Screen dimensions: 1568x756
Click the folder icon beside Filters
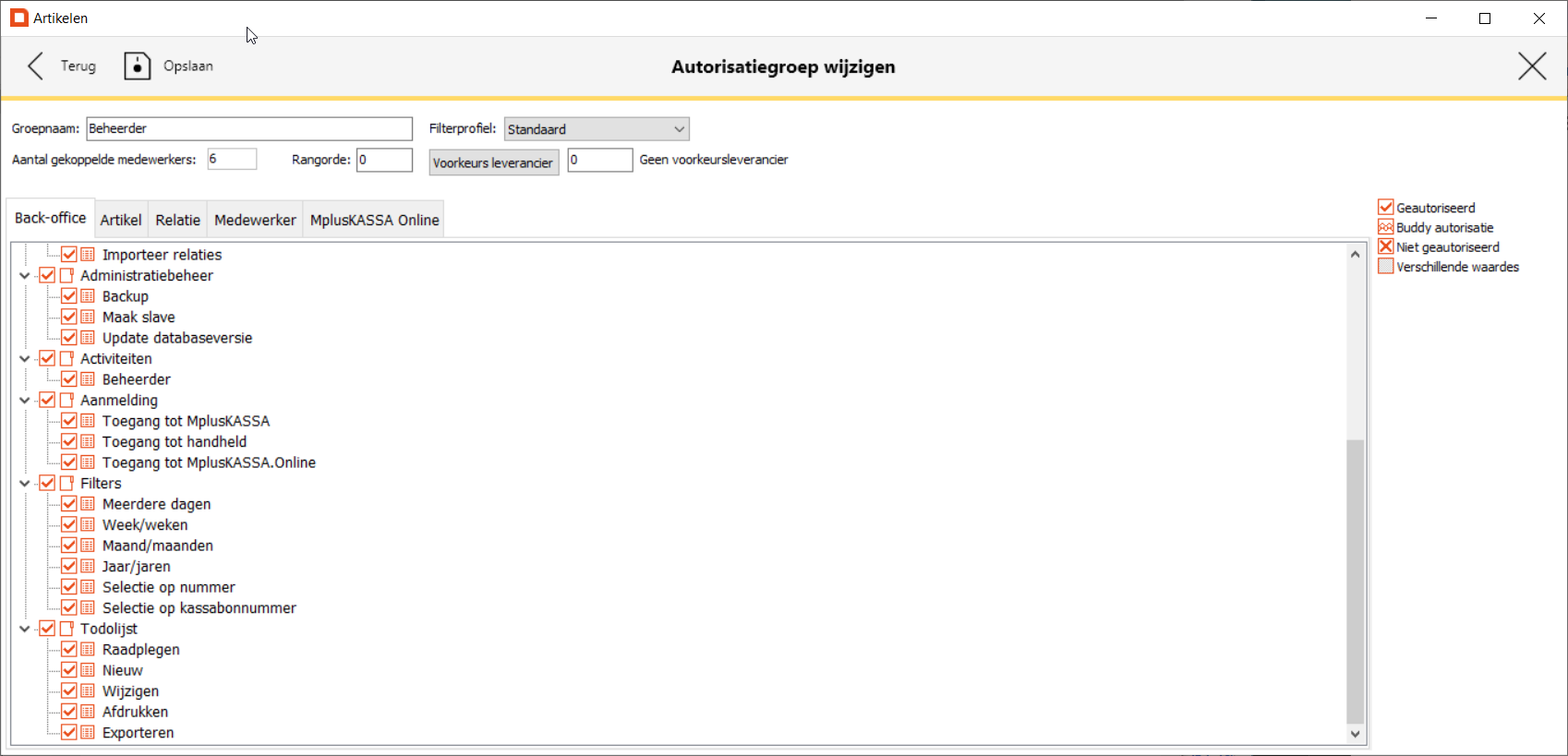(x=66, y=484)
